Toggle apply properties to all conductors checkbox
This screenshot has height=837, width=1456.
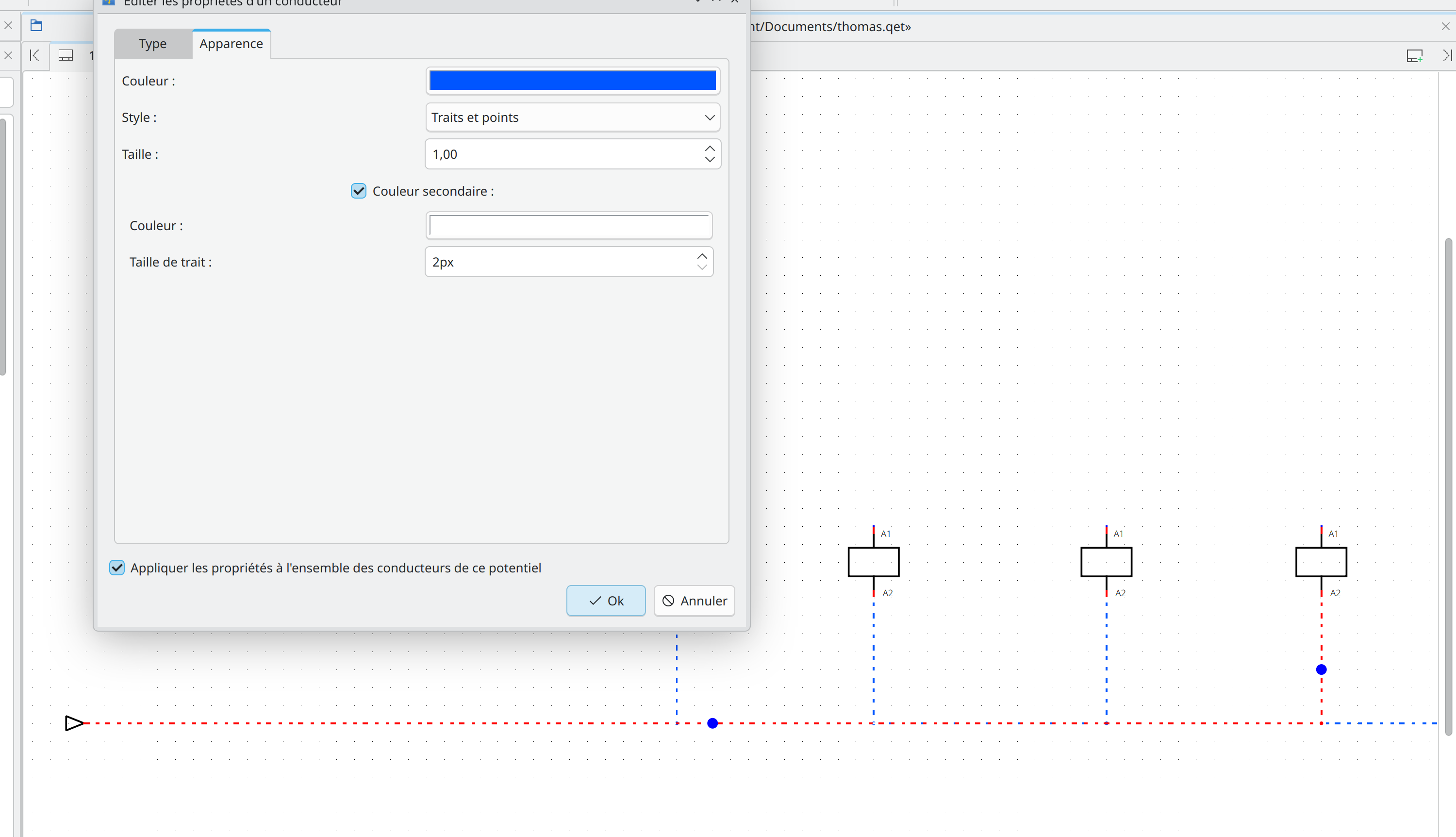tap(117, 568)
